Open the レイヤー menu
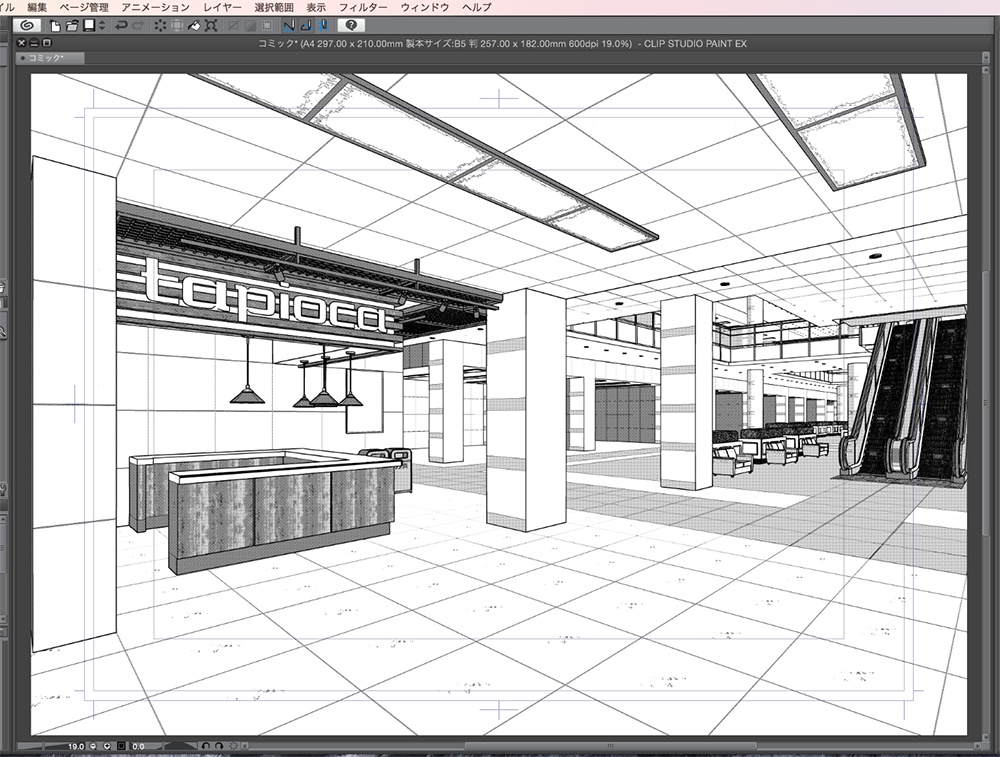 coord(223,8)
